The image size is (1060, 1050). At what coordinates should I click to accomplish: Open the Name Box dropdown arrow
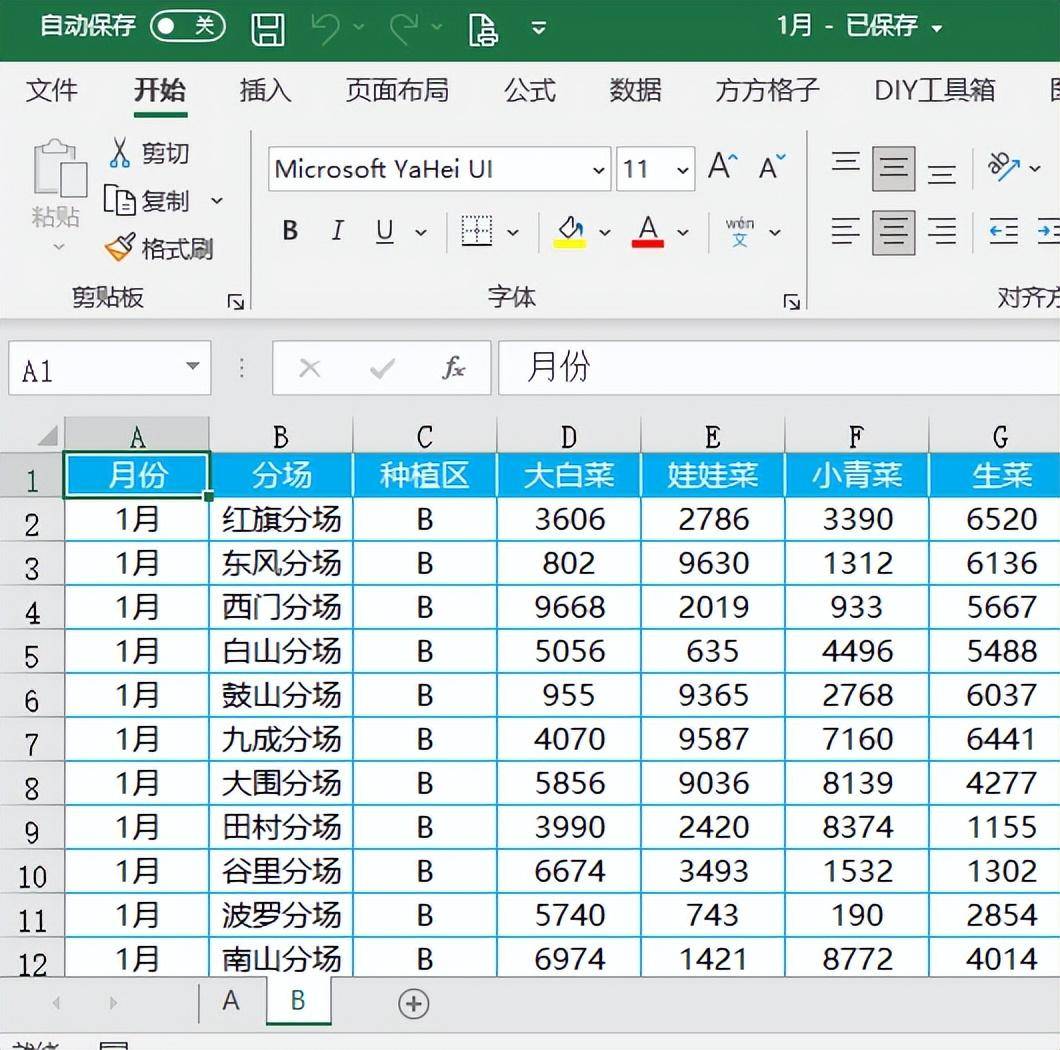193,366
